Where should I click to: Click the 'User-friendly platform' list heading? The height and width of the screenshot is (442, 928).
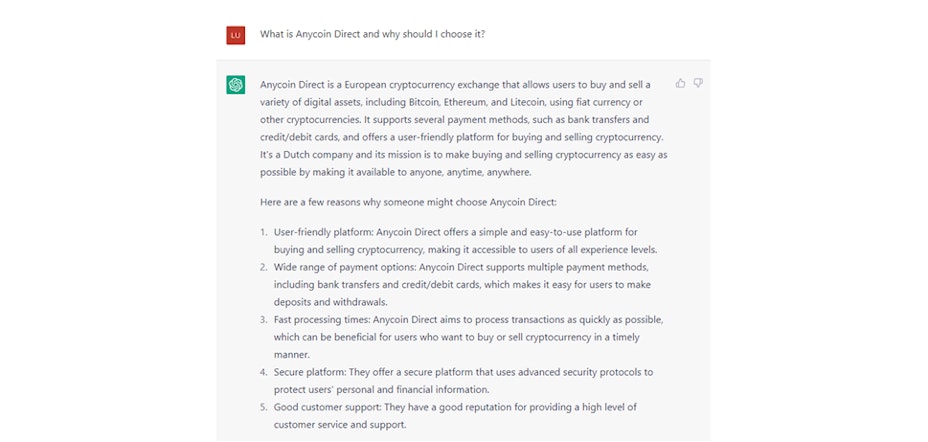[323, 232]
